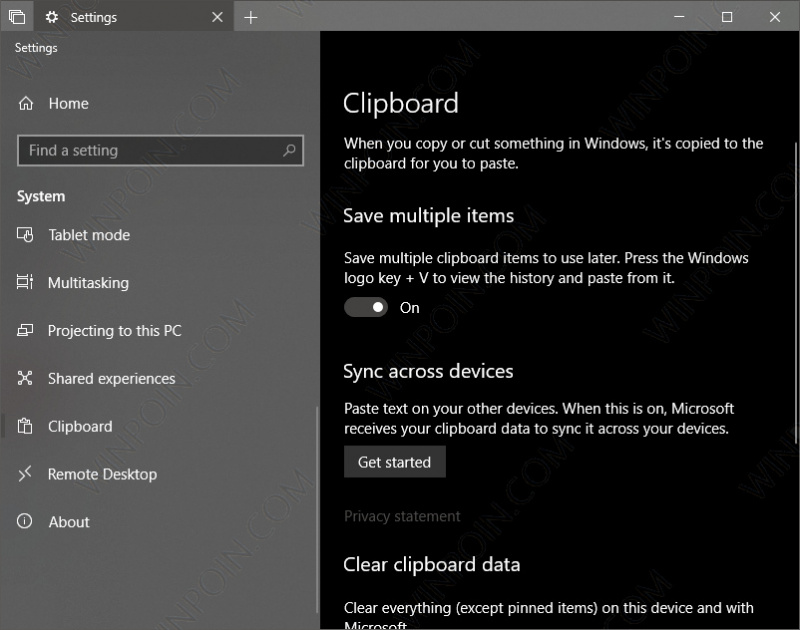The image size is (800, 630).
Task: Click the Clear clipboard data heading
Action: coord(432,565)
